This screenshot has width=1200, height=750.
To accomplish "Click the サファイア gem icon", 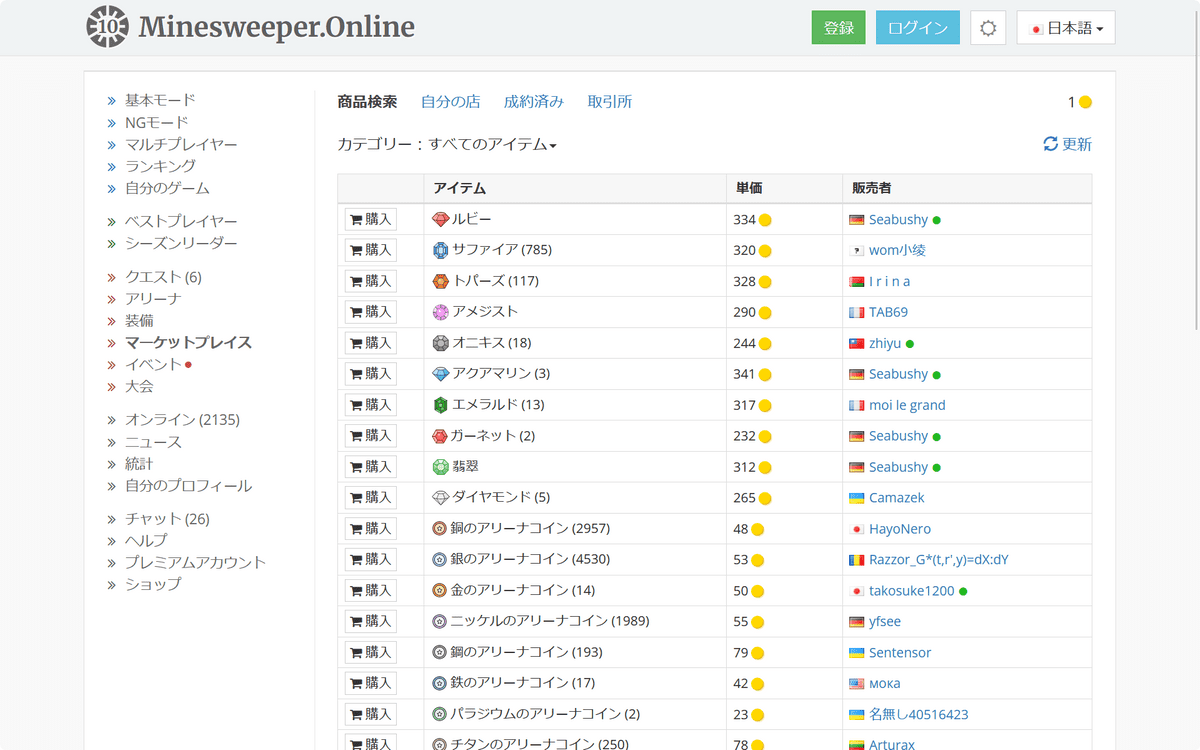I will coord(440,250).
